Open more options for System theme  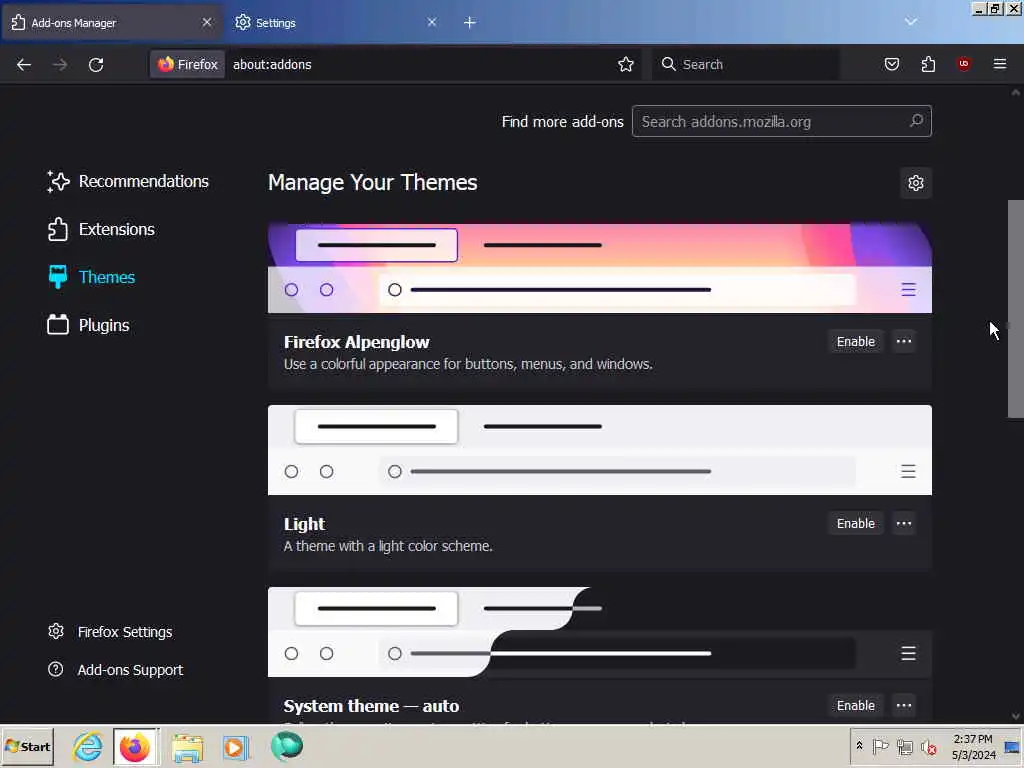pos(904,705)
